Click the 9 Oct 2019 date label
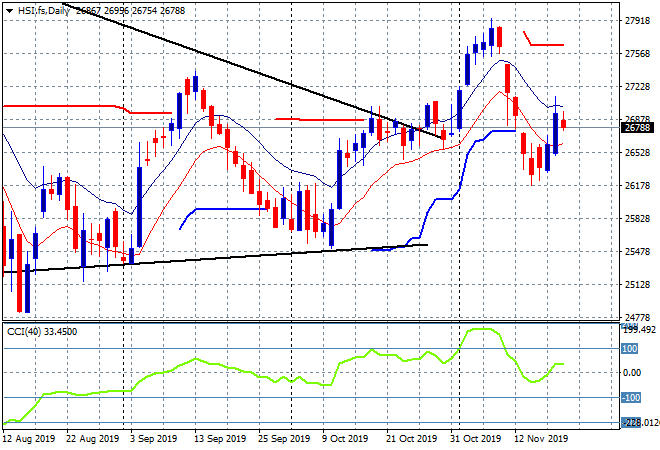 tap(345, 439)
